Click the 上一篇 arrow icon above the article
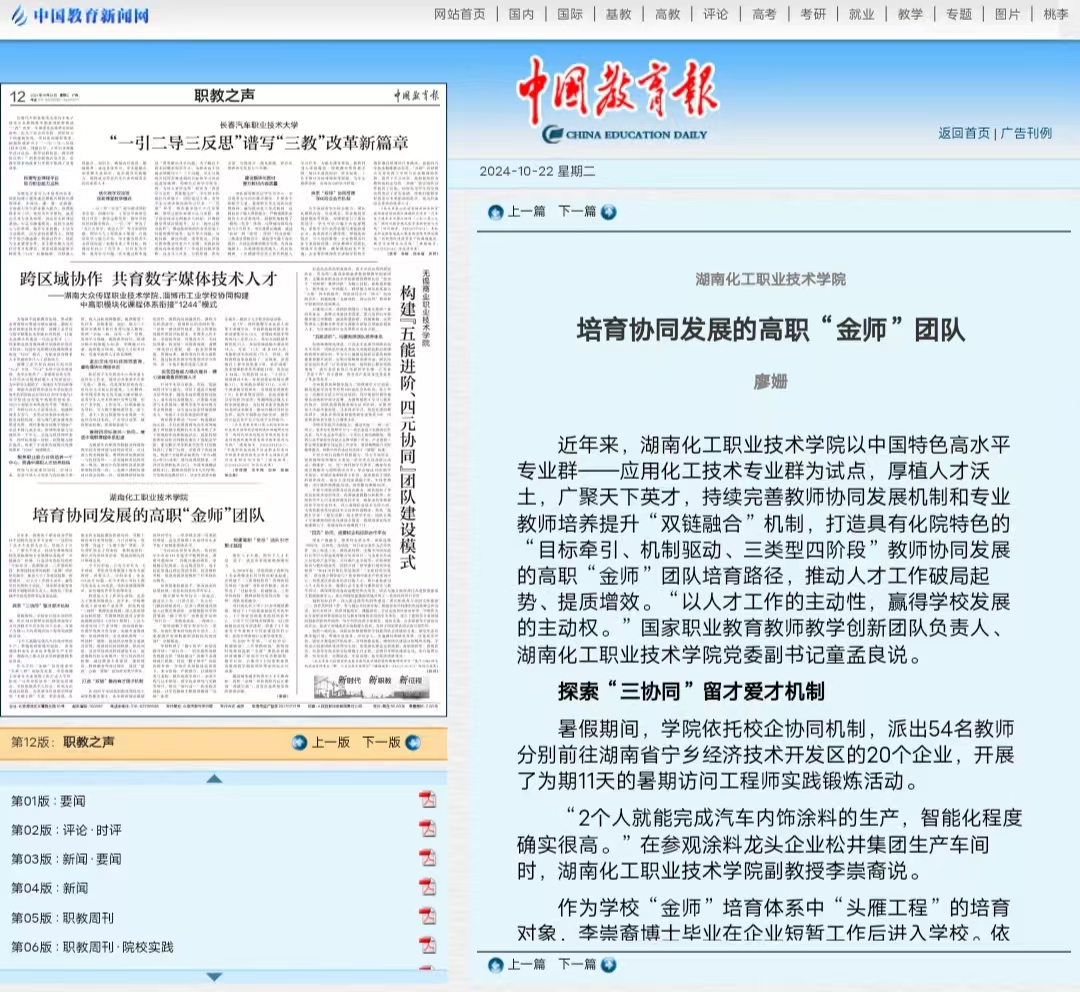 495,212
